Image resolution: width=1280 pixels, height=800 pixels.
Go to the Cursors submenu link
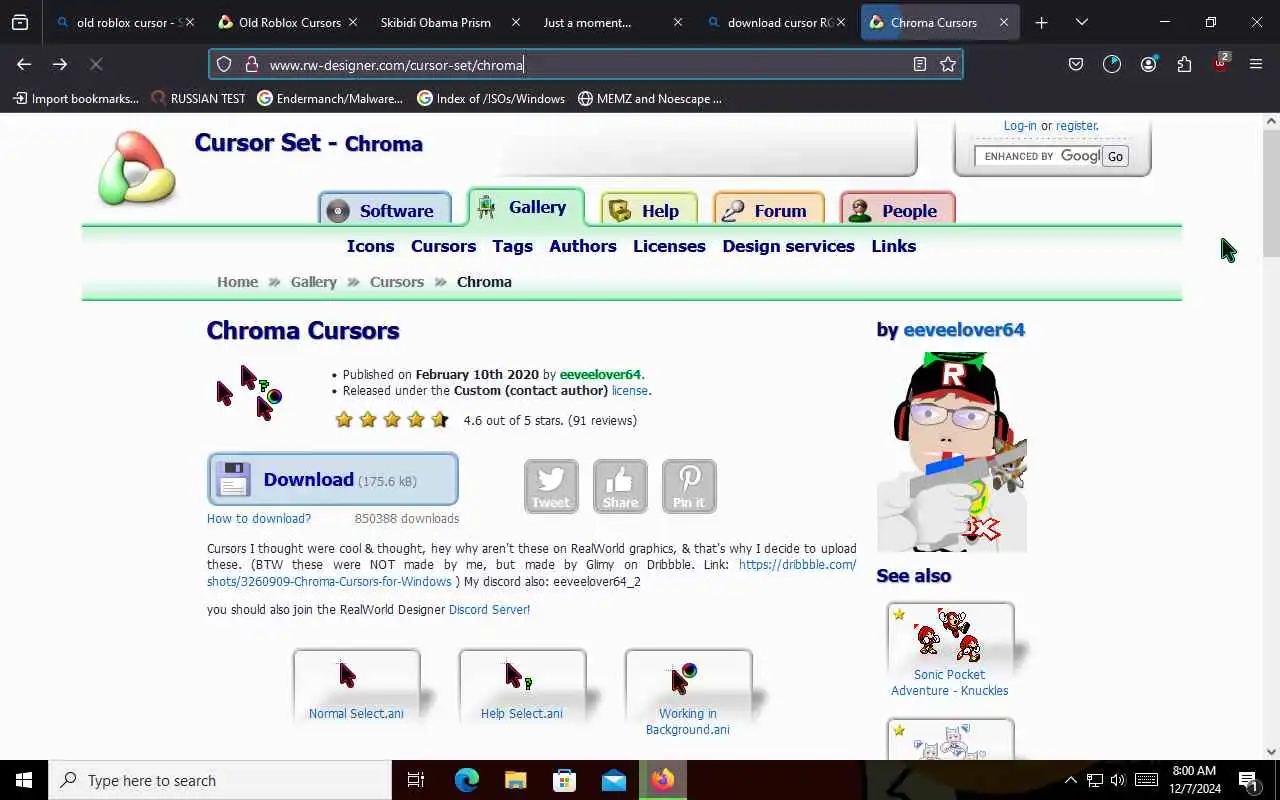[443, 246]
